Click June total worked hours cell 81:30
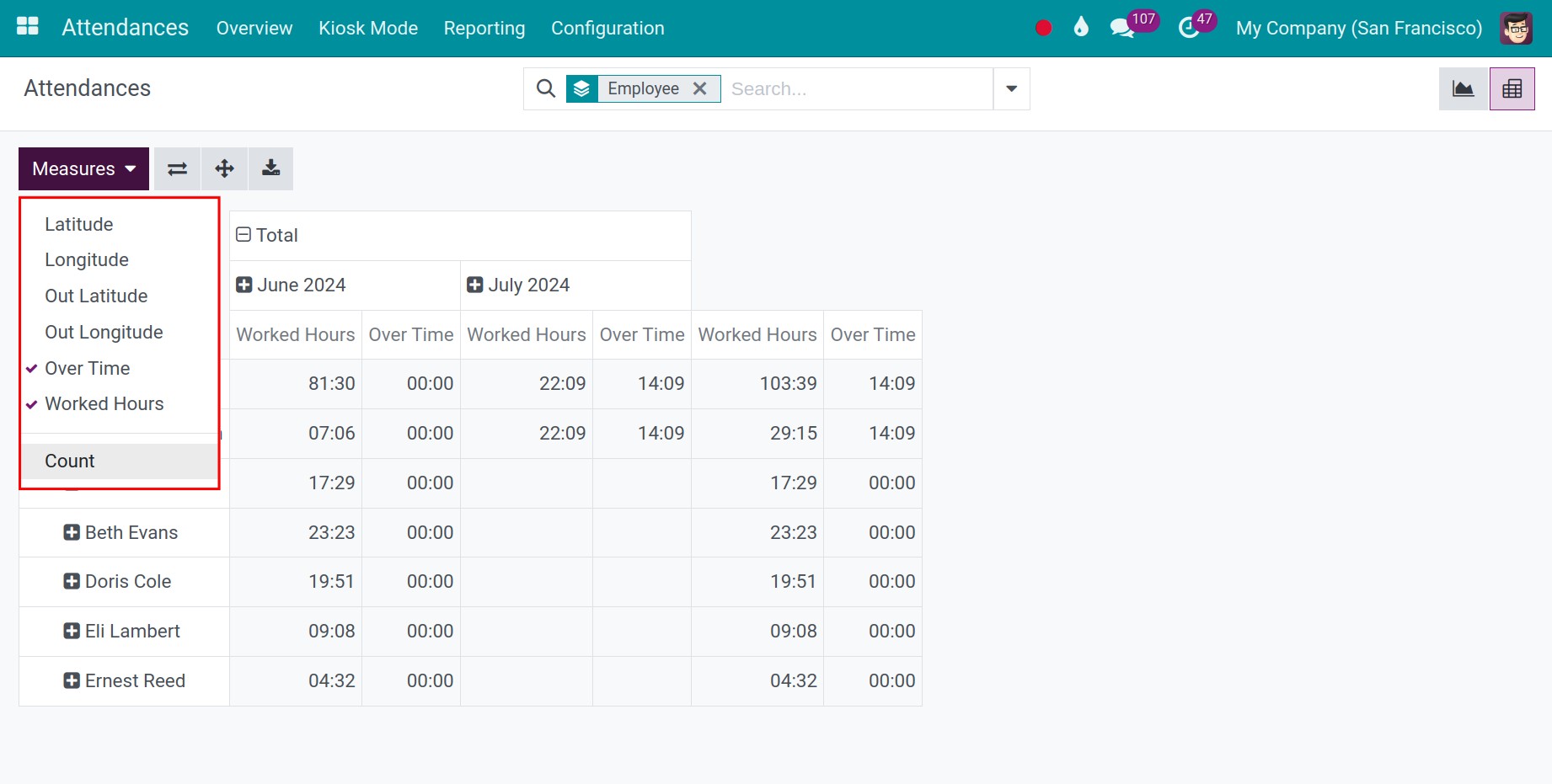 point(296,384)
